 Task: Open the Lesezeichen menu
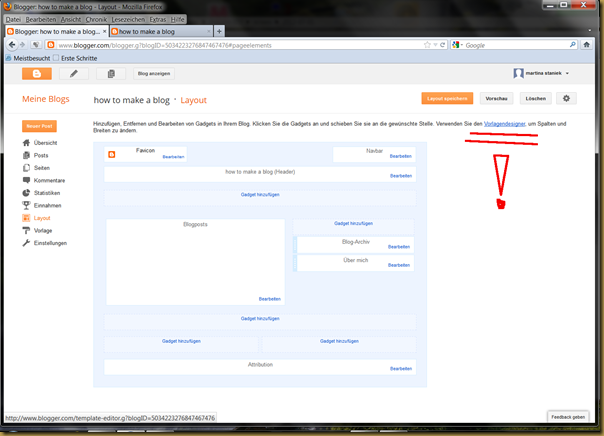pyautogui.click(x=128, y=19)
